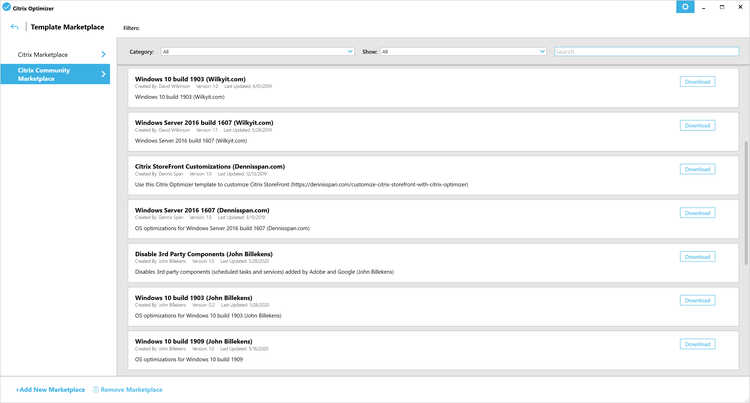Click the Citrix Optimizer logo icon
The image size is (750, 403).
coord(6,7)
